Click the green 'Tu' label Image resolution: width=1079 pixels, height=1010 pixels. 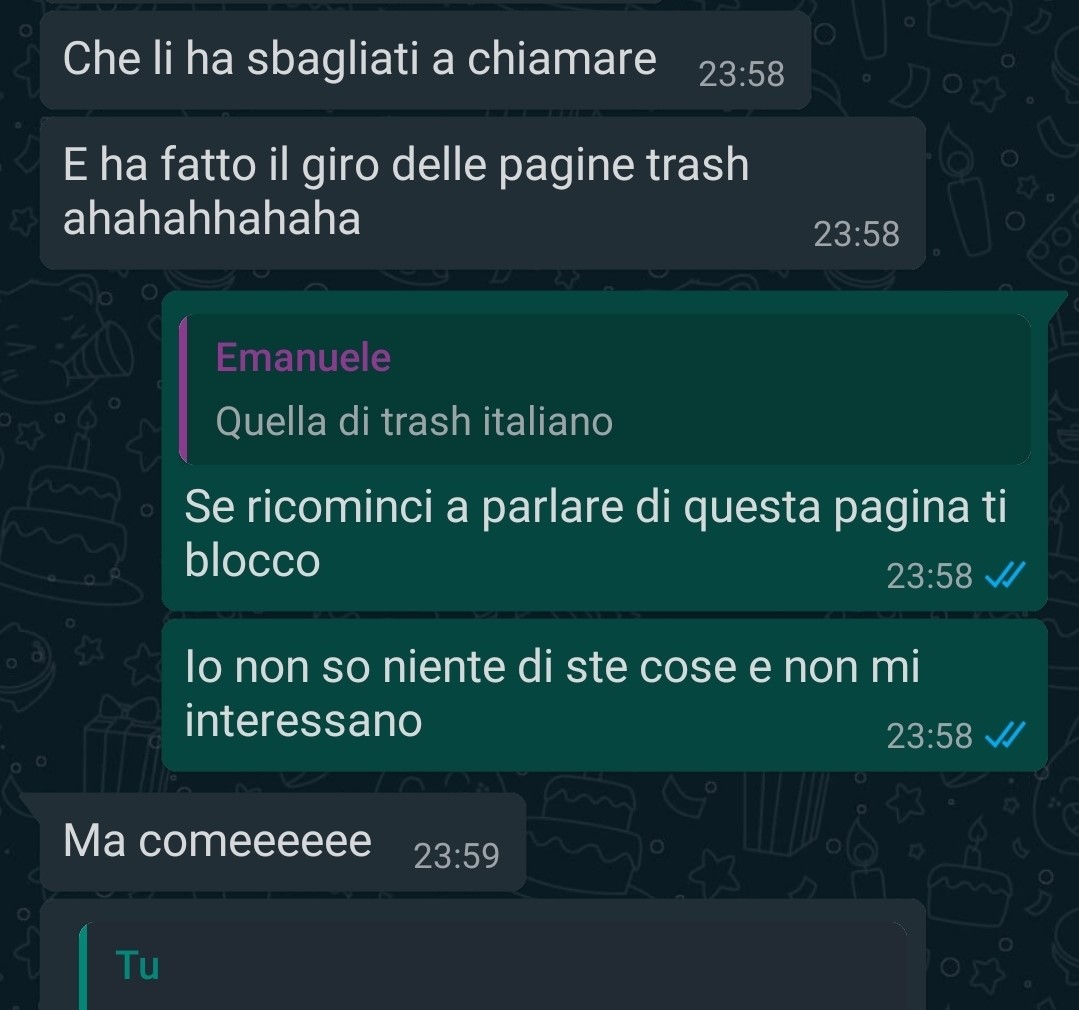pyautogui.click(x=138, y=965)
